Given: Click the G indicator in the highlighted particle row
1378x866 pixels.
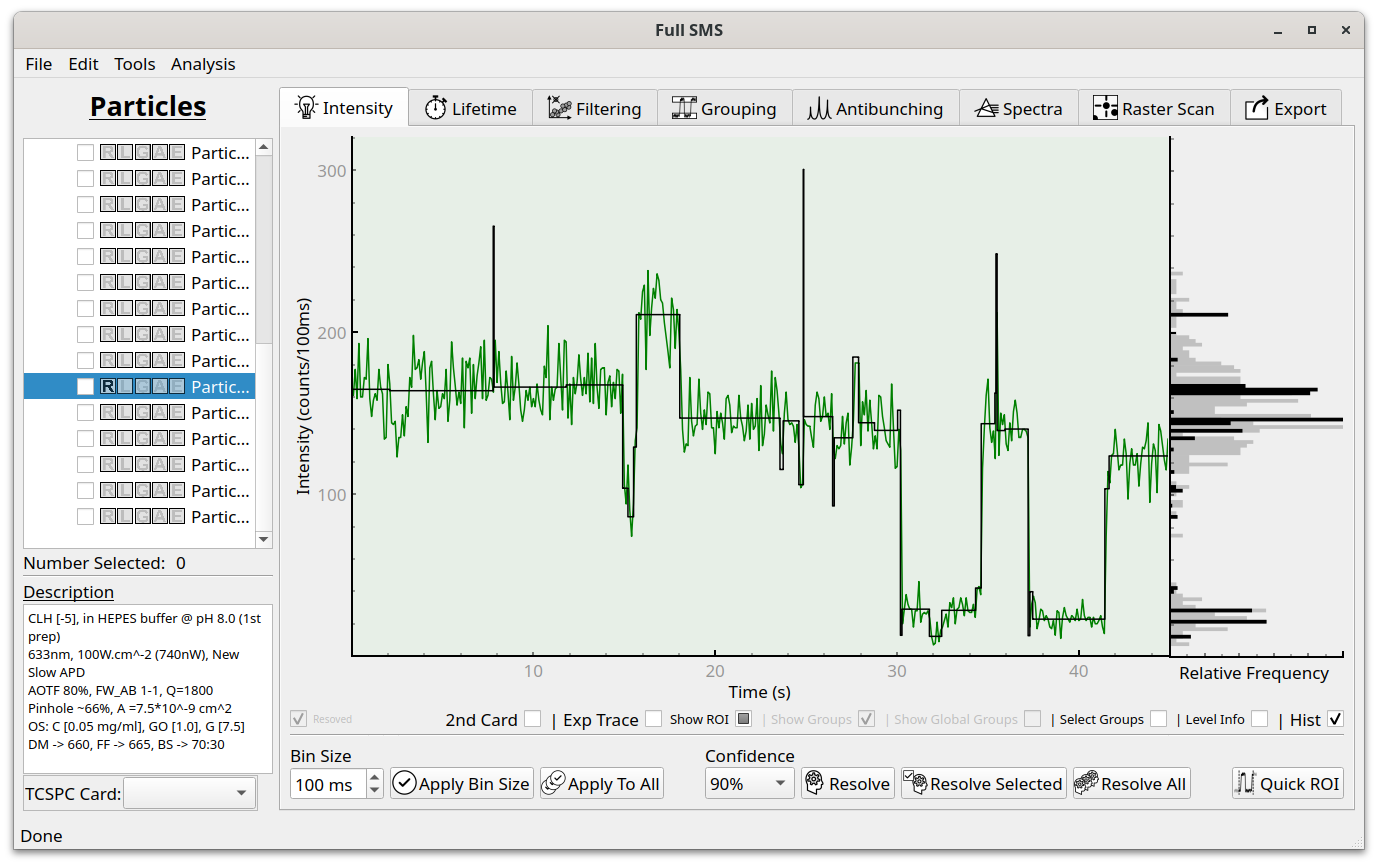Looking at the screenshot, I should pos(142,387).
